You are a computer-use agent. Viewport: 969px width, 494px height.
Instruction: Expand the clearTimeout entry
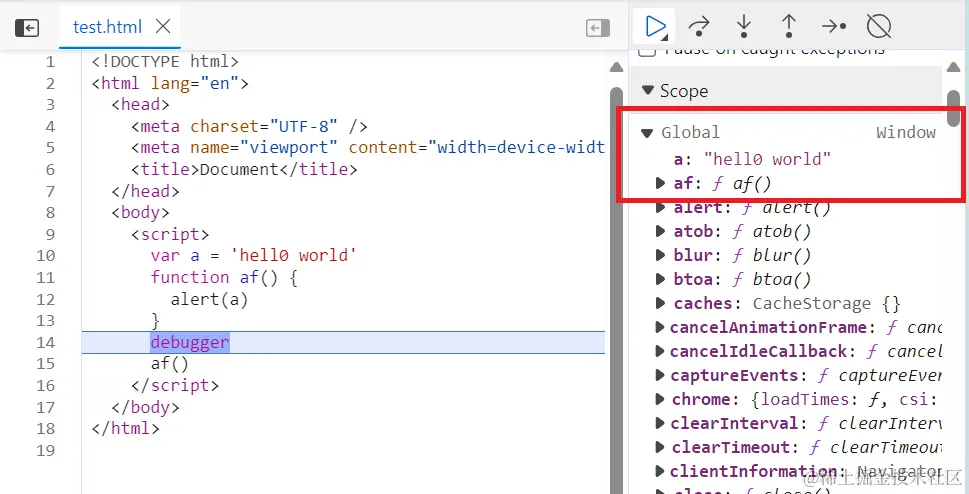pos(660,447)
